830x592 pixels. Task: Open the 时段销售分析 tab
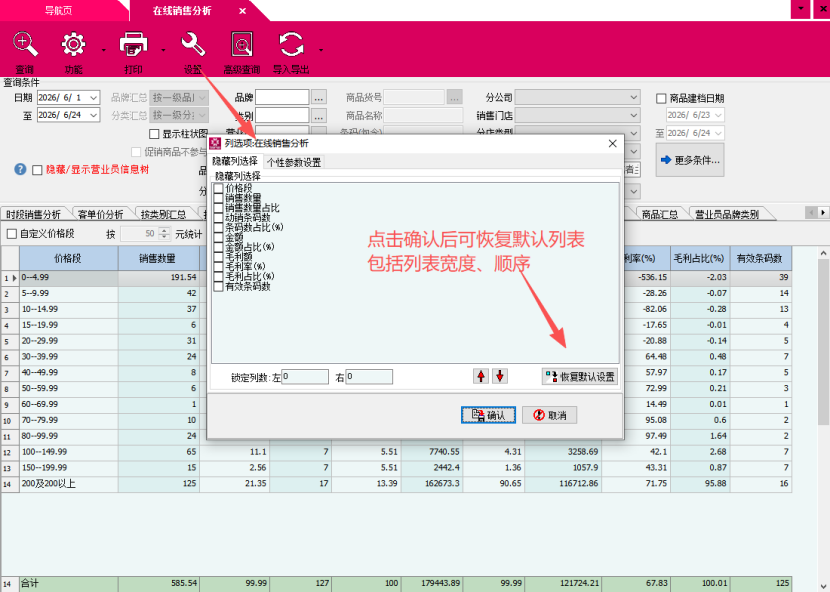34,214
